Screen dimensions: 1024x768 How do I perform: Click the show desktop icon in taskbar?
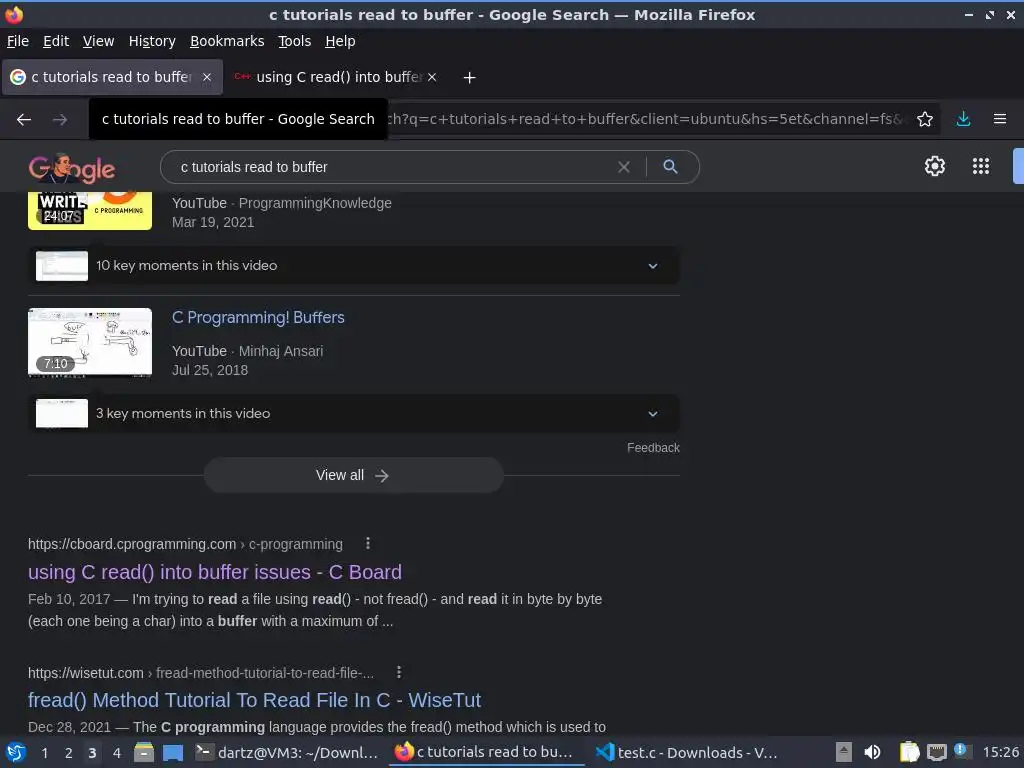(x=173, y=753)
